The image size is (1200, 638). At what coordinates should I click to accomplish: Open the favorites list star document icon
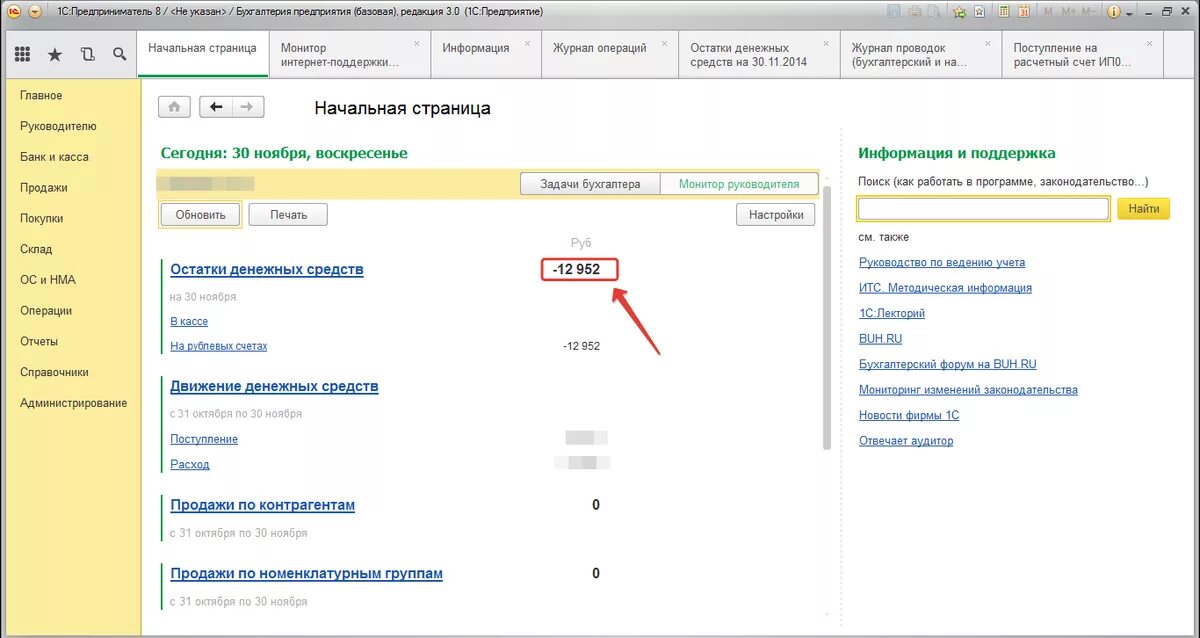tap(979, 12)
